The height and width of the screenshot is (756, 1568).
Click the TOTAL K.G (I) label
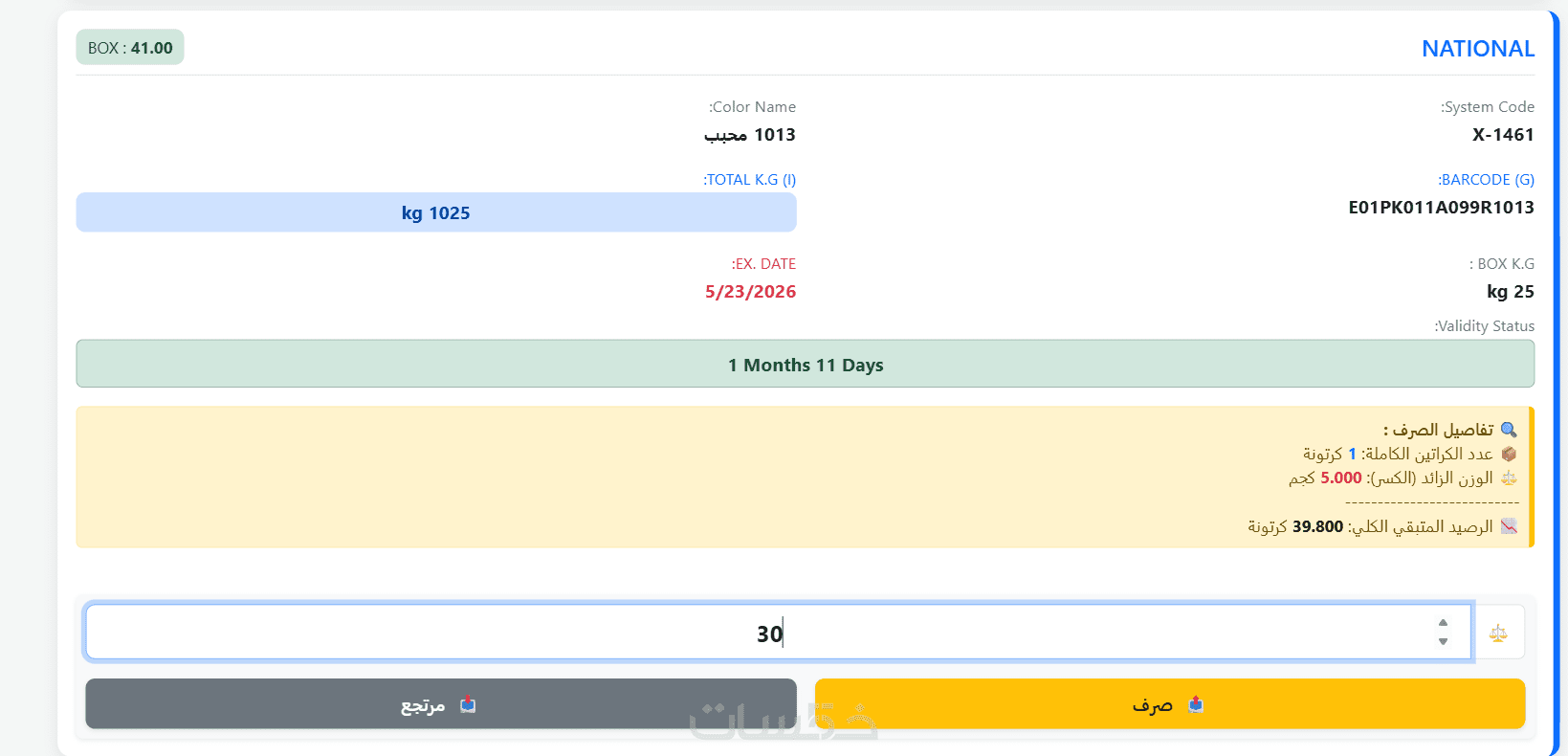click(750, 180)
